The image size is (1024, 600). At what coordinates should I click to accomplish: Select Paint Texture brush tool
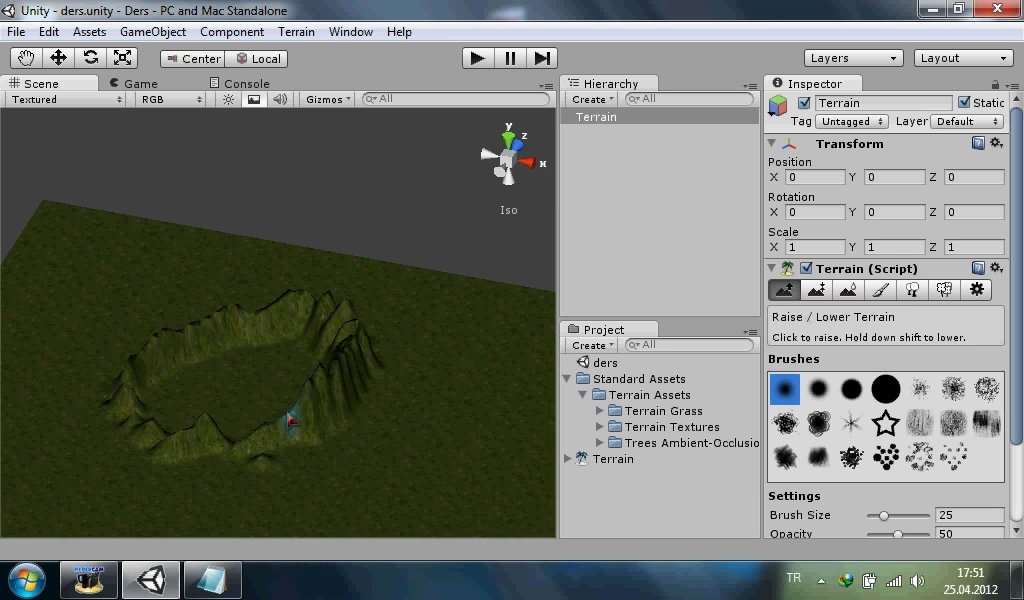click(x=880, y=290)
